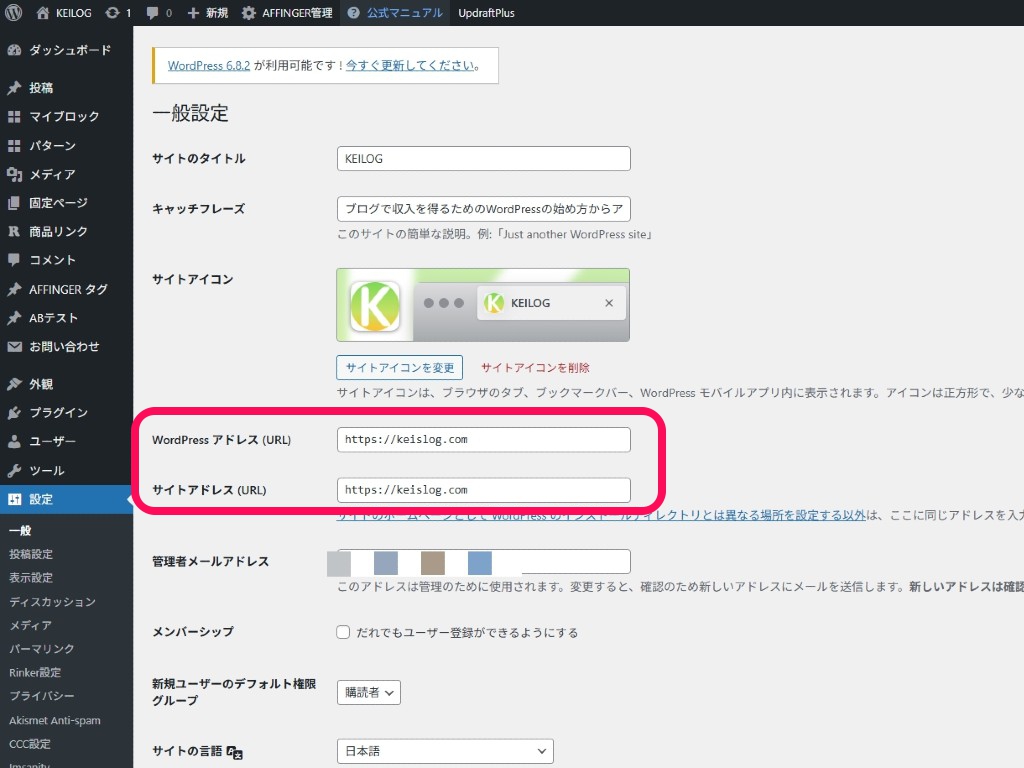Click the pin icon next to 投稿
This screenshot has width=1024, height=768.
14,88
